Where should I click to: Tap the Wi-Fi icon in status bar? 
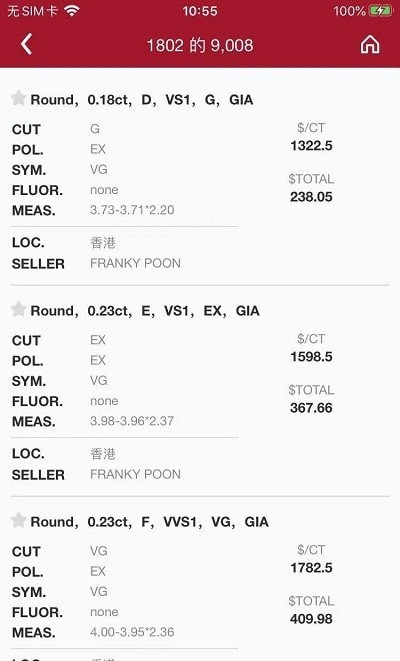click(72, 11)
